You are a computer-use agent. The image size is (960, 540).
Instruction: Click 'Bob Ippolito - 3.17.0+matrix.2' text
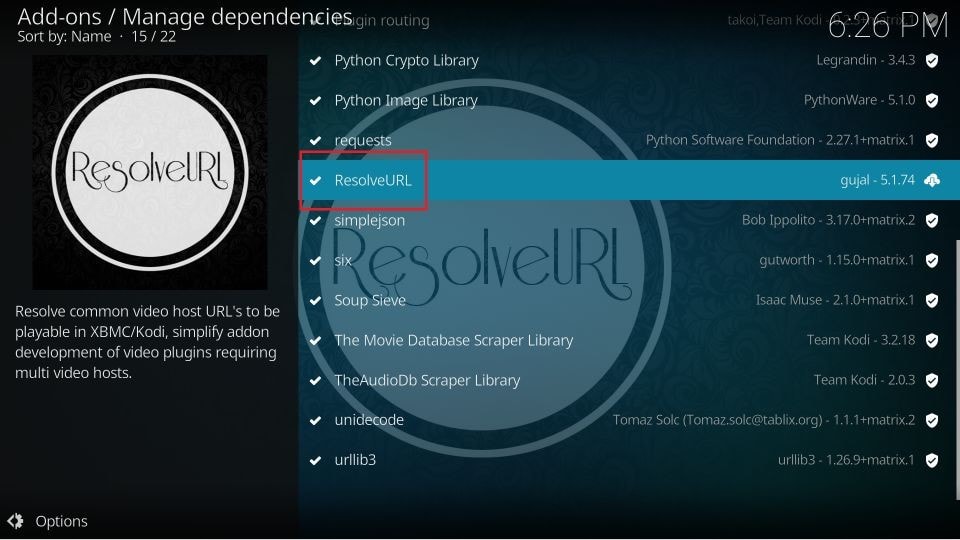tap(828, 220)
